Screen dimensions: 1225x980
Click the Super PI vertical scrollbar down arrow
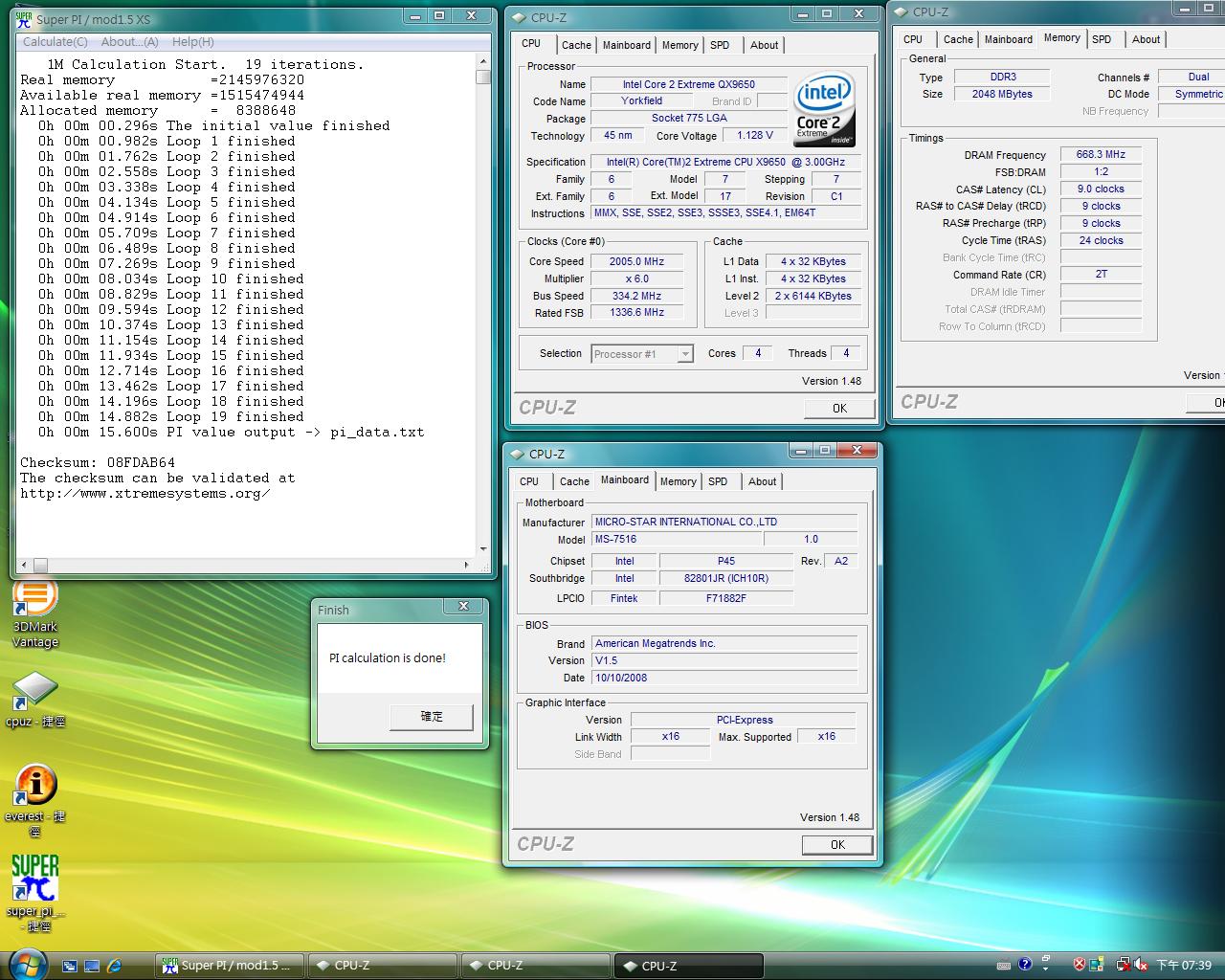(483, 549)
